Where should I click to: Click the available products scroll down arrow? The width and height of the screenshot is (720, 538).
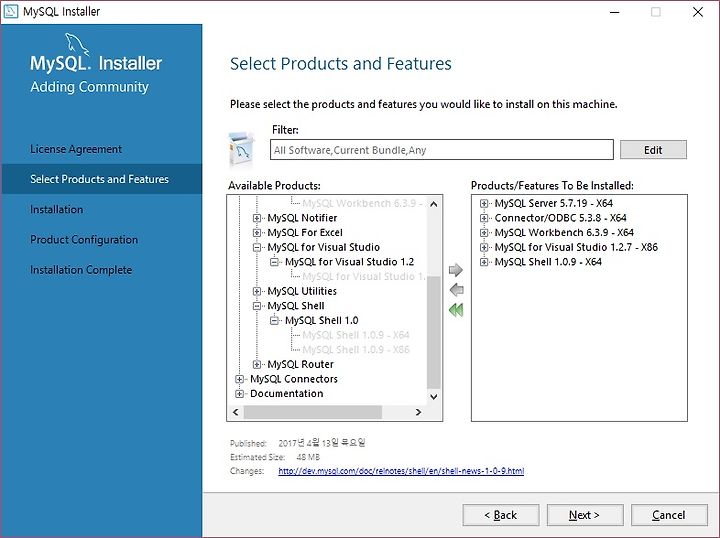pyautogui.click(x=433, y=397)
